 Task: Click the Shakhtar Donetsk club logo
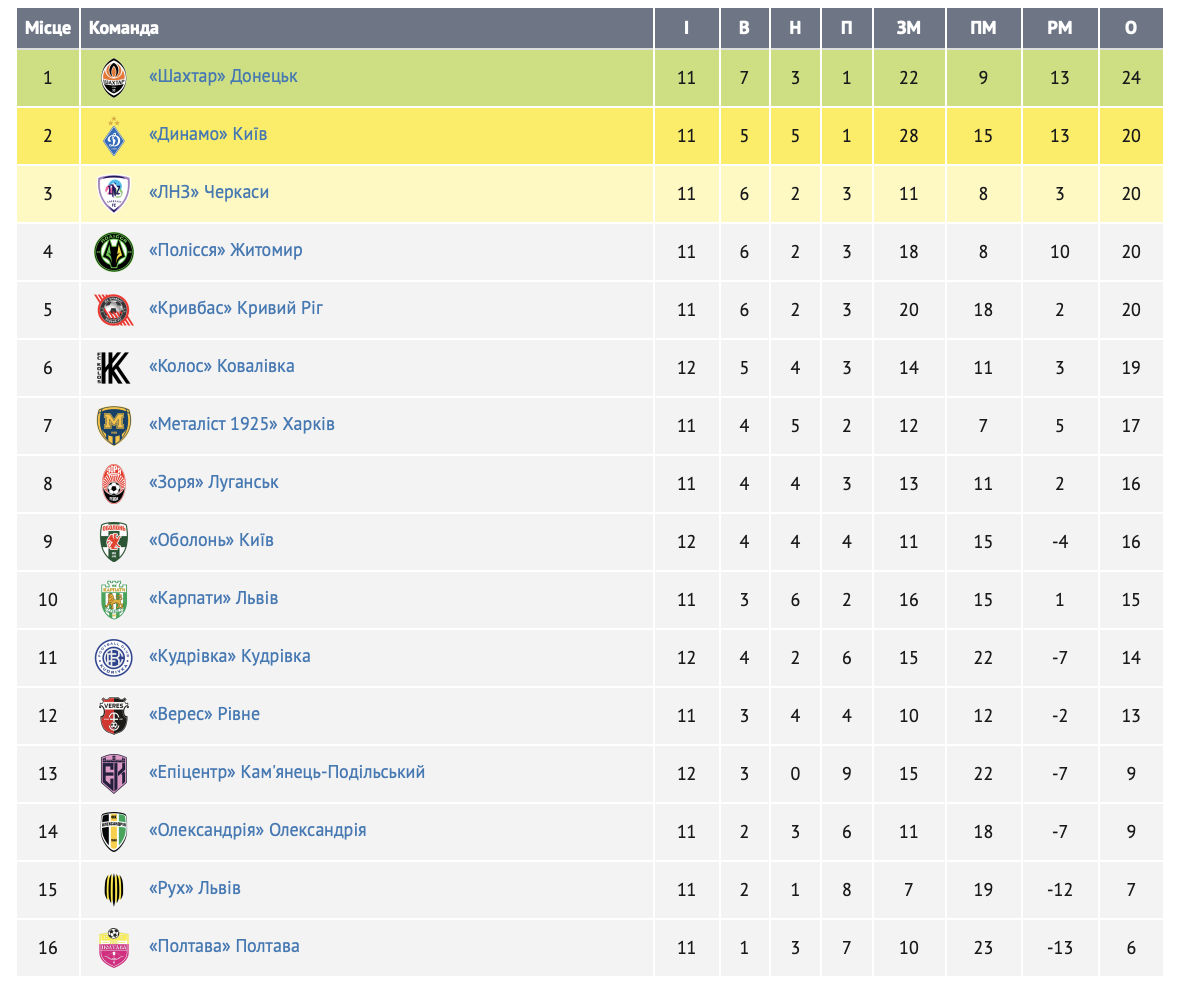tap(113, 78)
